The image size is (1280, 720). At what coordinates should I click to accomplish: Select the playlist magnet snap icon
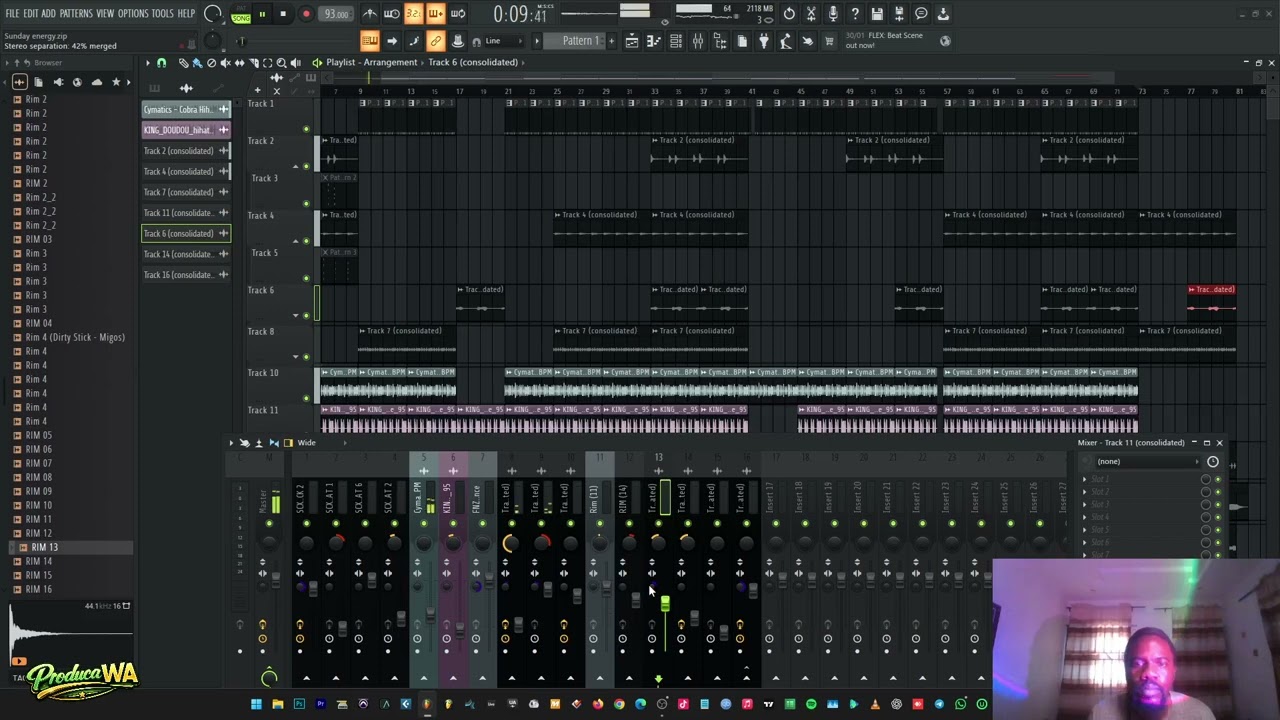point(161,62)
